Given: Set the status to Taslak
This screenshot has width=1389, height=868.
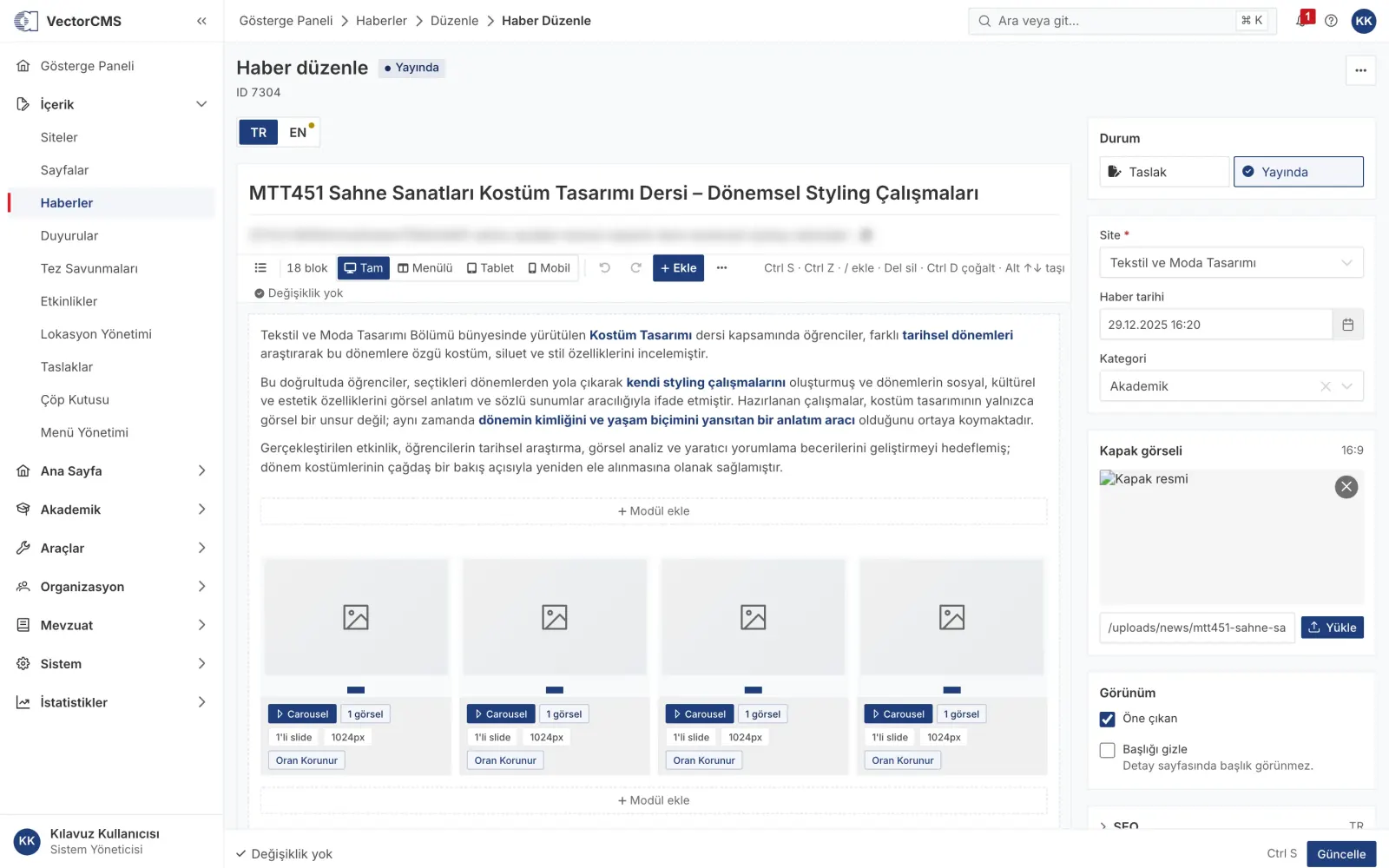Looking at the screenshot, I should coord(1164,172).
